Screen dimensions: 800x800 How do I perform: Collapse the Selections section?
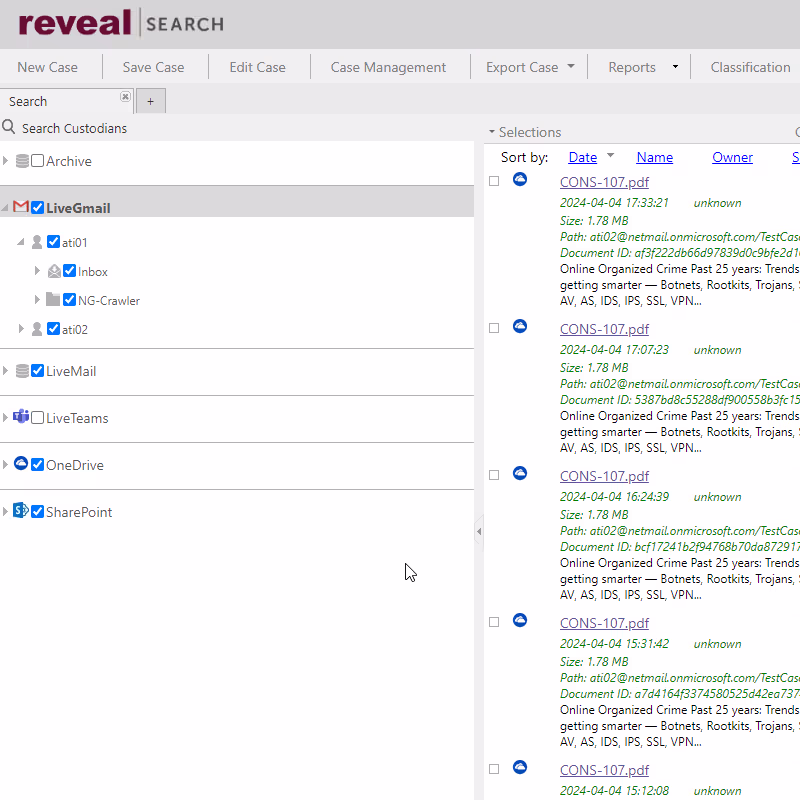click(492, 132)
